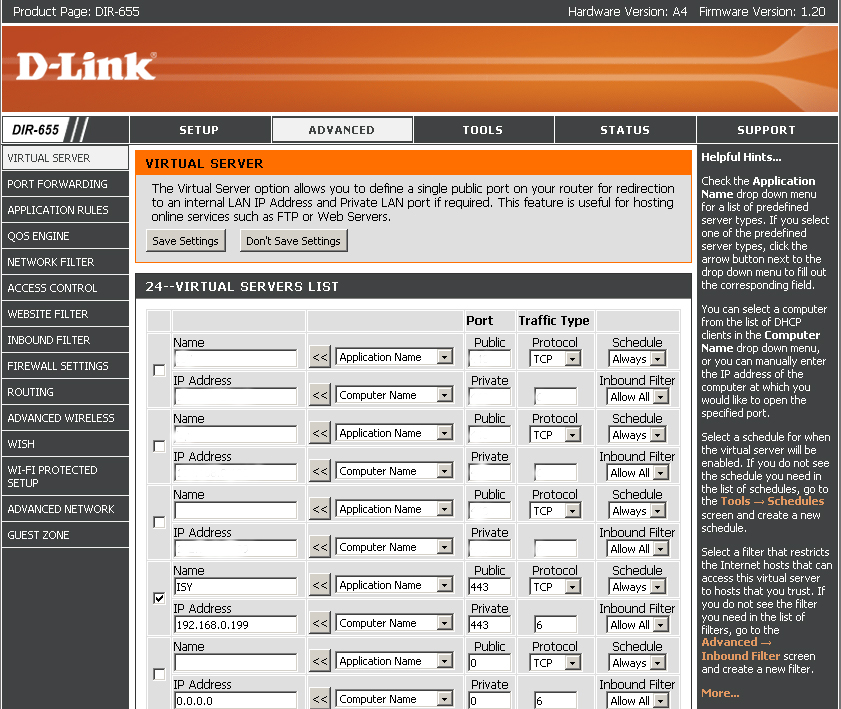The height and width of the screenshot is (709, 841).
Task: Click the Public port field showing 443
Action: (490, 587)
